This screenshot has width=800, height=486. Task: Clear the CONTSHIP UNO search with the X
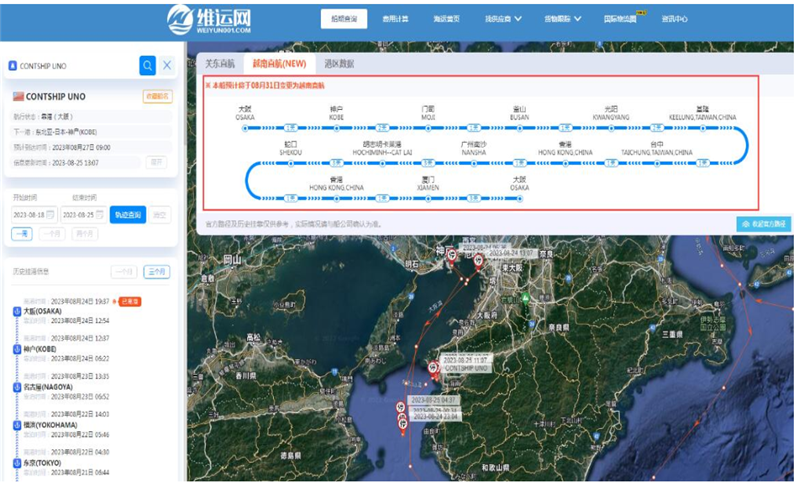click(x=167, y=65)
